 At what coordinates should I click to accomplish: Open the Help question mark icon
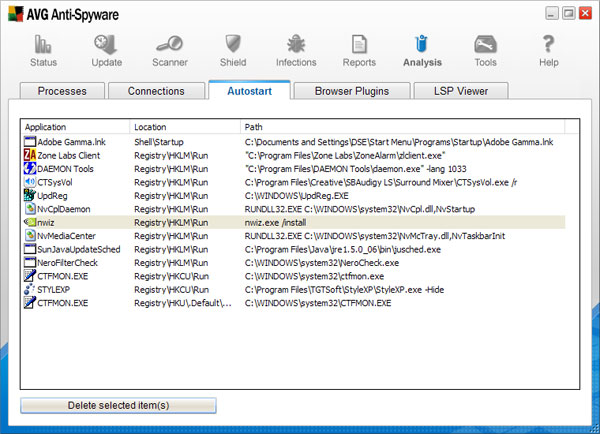(548, 44)
